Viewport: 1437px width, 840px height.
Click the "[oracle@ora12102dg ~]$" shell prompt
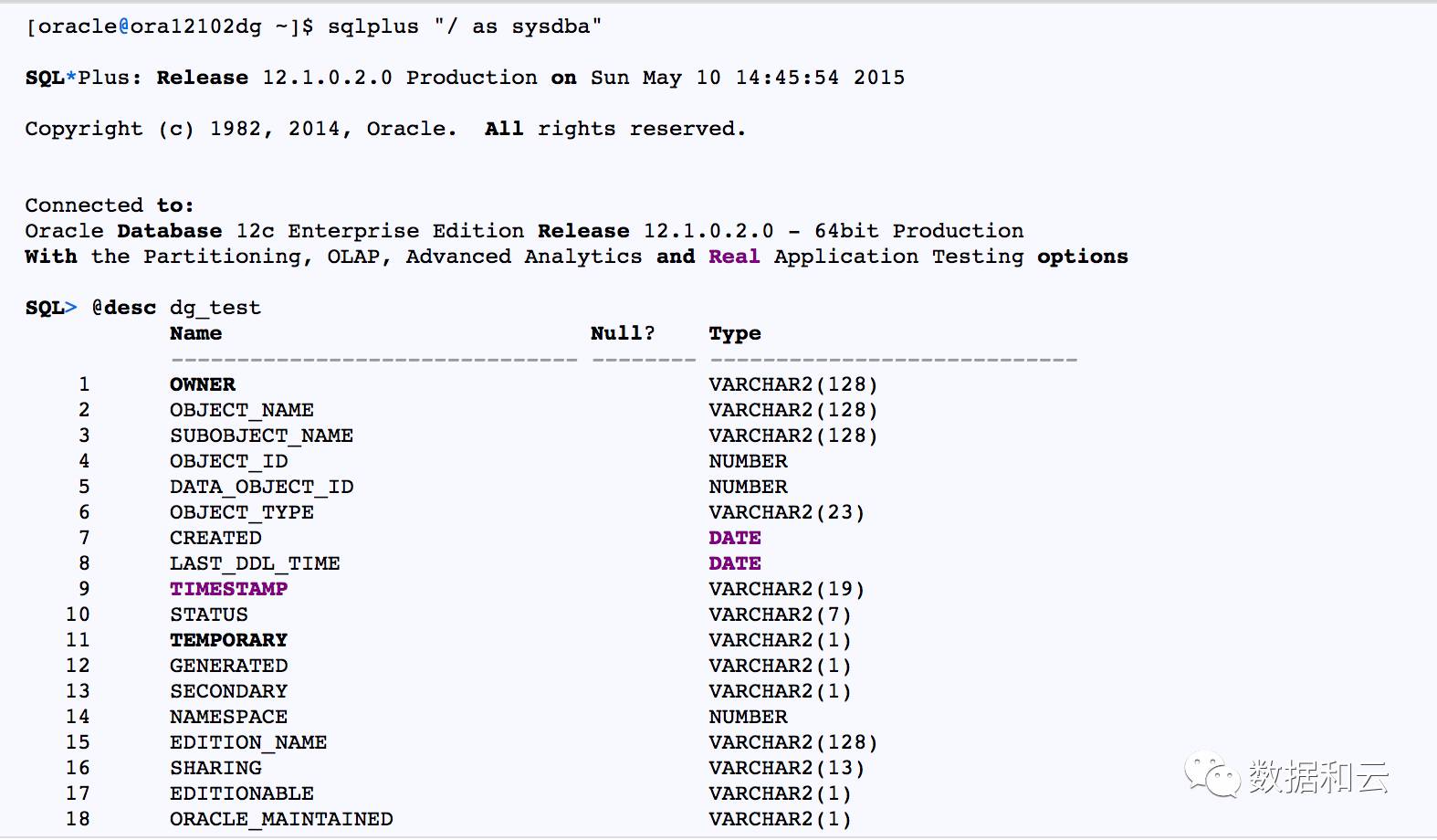[170, 26]
